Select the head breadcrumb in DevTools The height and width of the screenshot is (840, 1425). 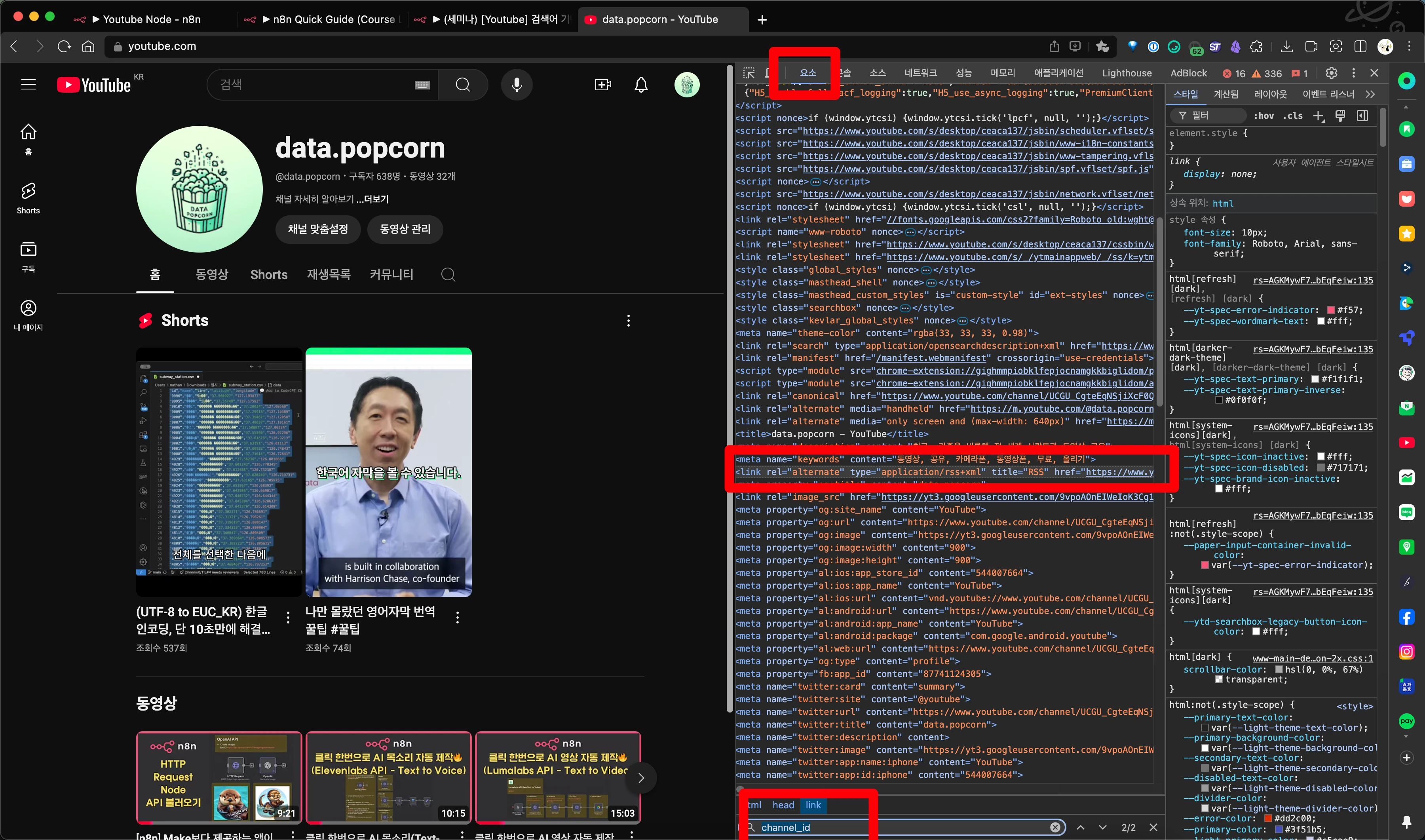[x=783, y=805]
